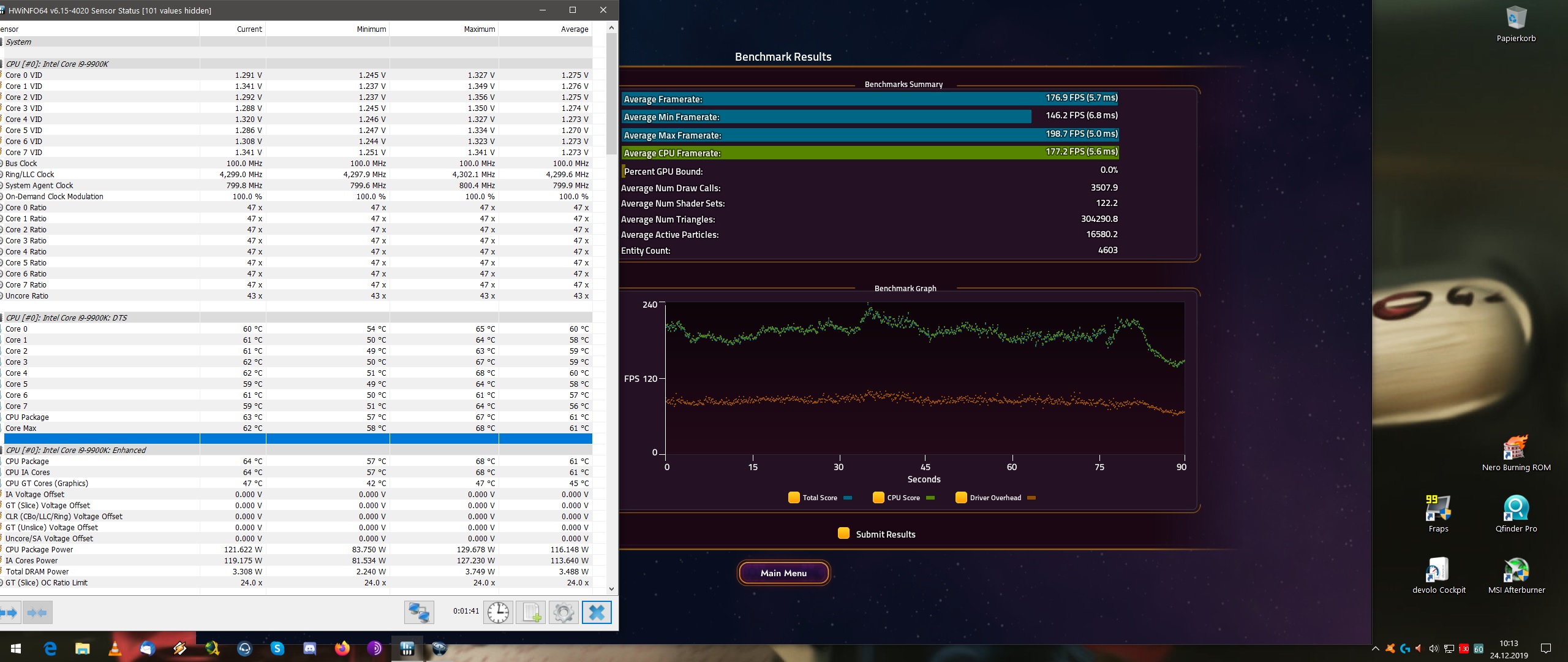Click the blue X close-sensors button
The height and width of the screenshot is (662, 1568).
tap(597, 612)
